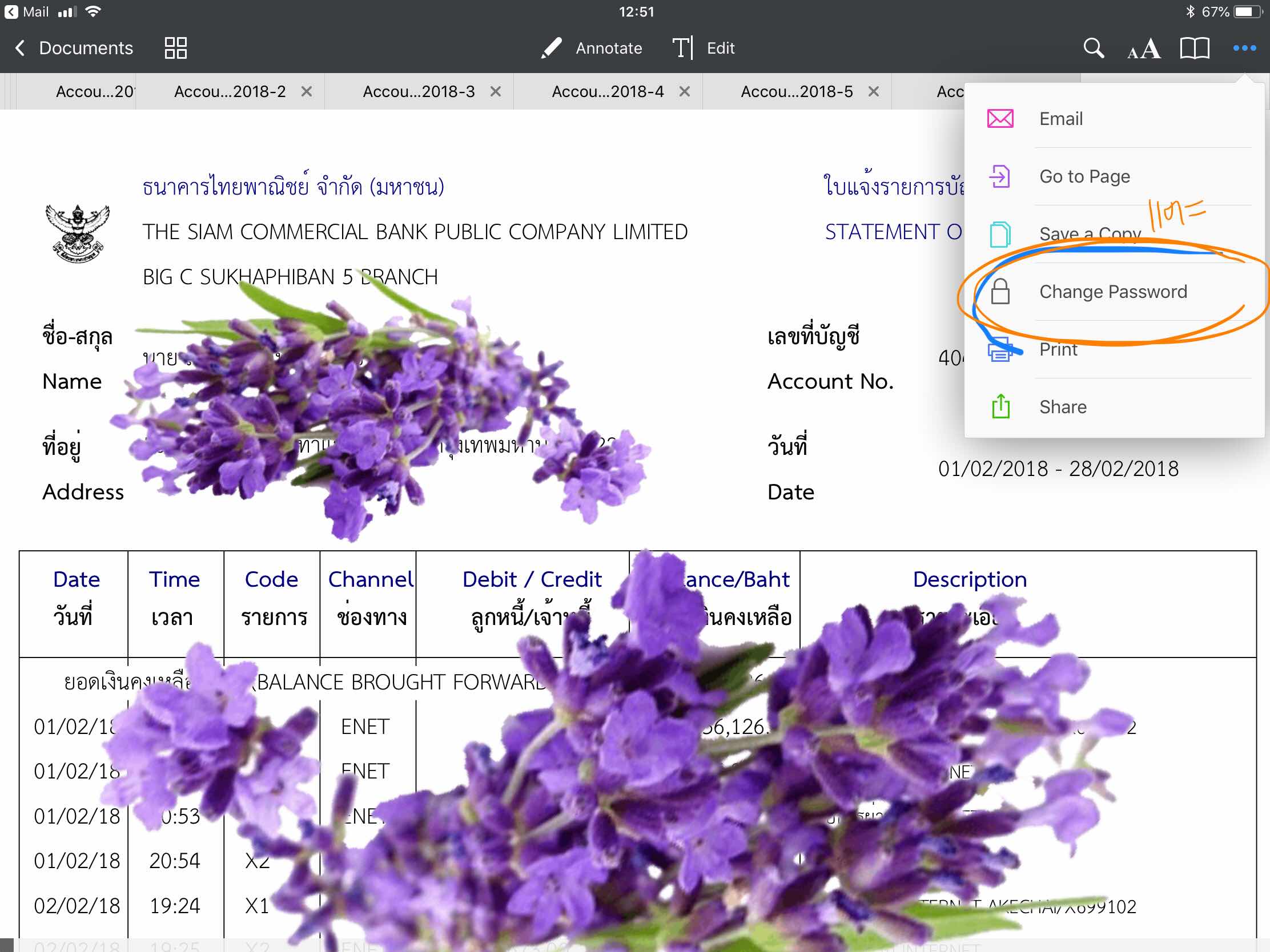Tap the Annotate pencil icon
1270x952 pixels.
click(x=551, y=48)
